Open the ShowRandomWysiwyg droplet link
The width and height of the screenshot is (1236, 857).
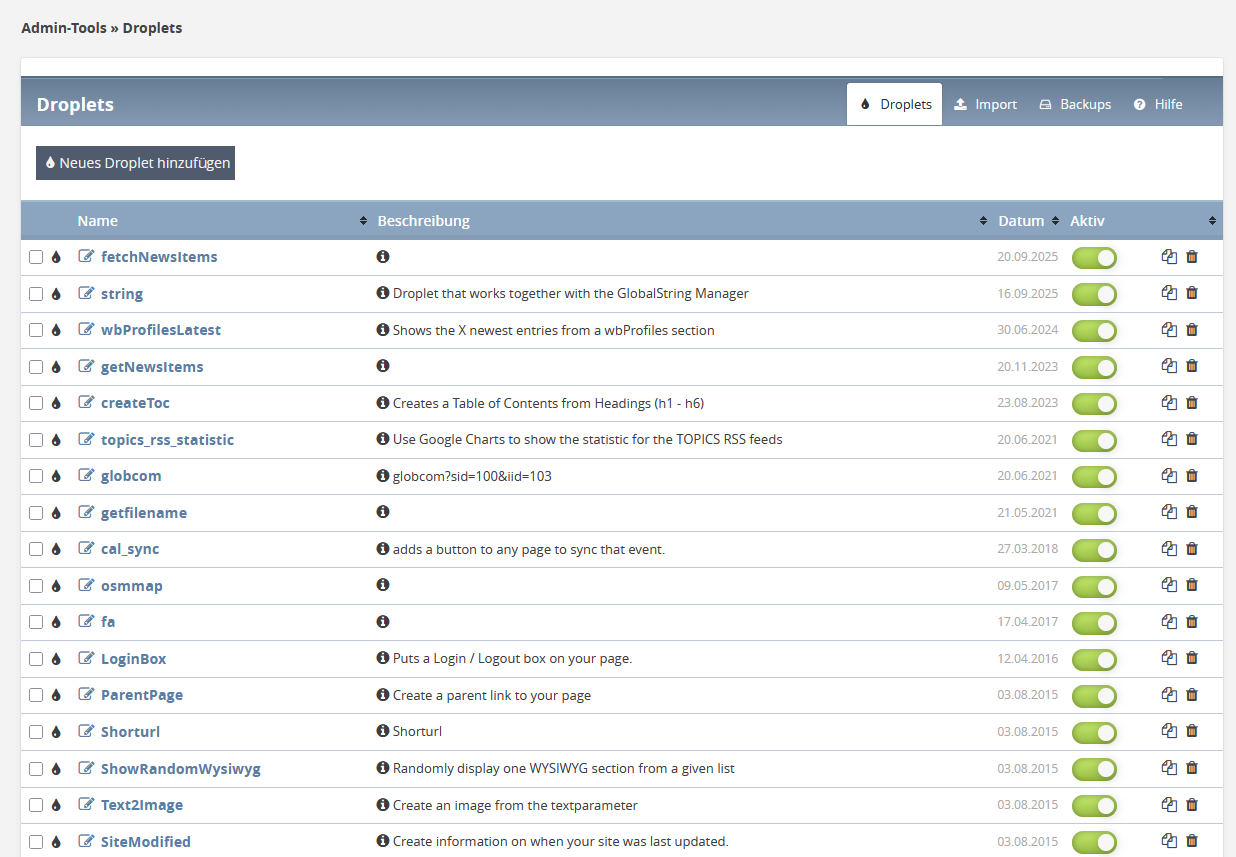click(x=180, y=769)
